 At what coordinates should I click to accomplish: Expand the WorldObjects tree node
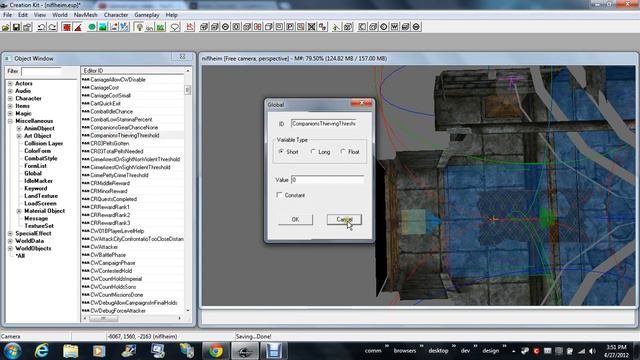(x=10, y=248)
